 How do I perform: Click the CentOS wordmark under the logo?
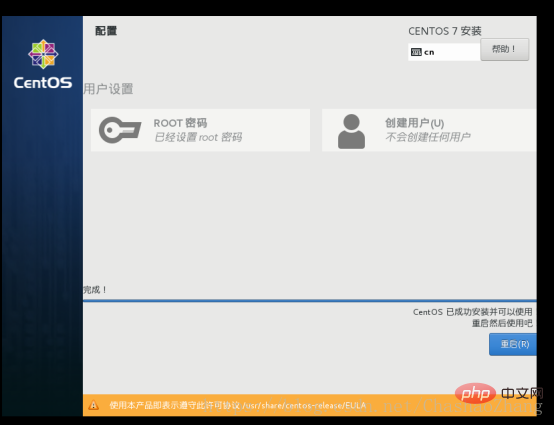click(43, 83)
